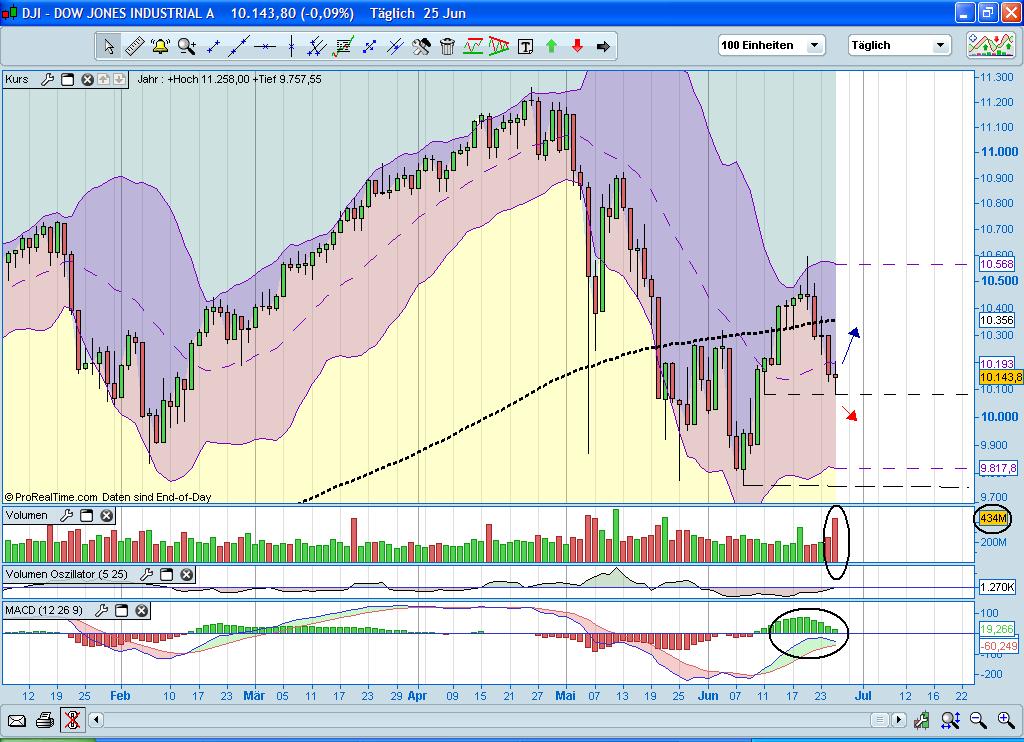
Task: Click the printer icon
Action: tap(44, 720)
